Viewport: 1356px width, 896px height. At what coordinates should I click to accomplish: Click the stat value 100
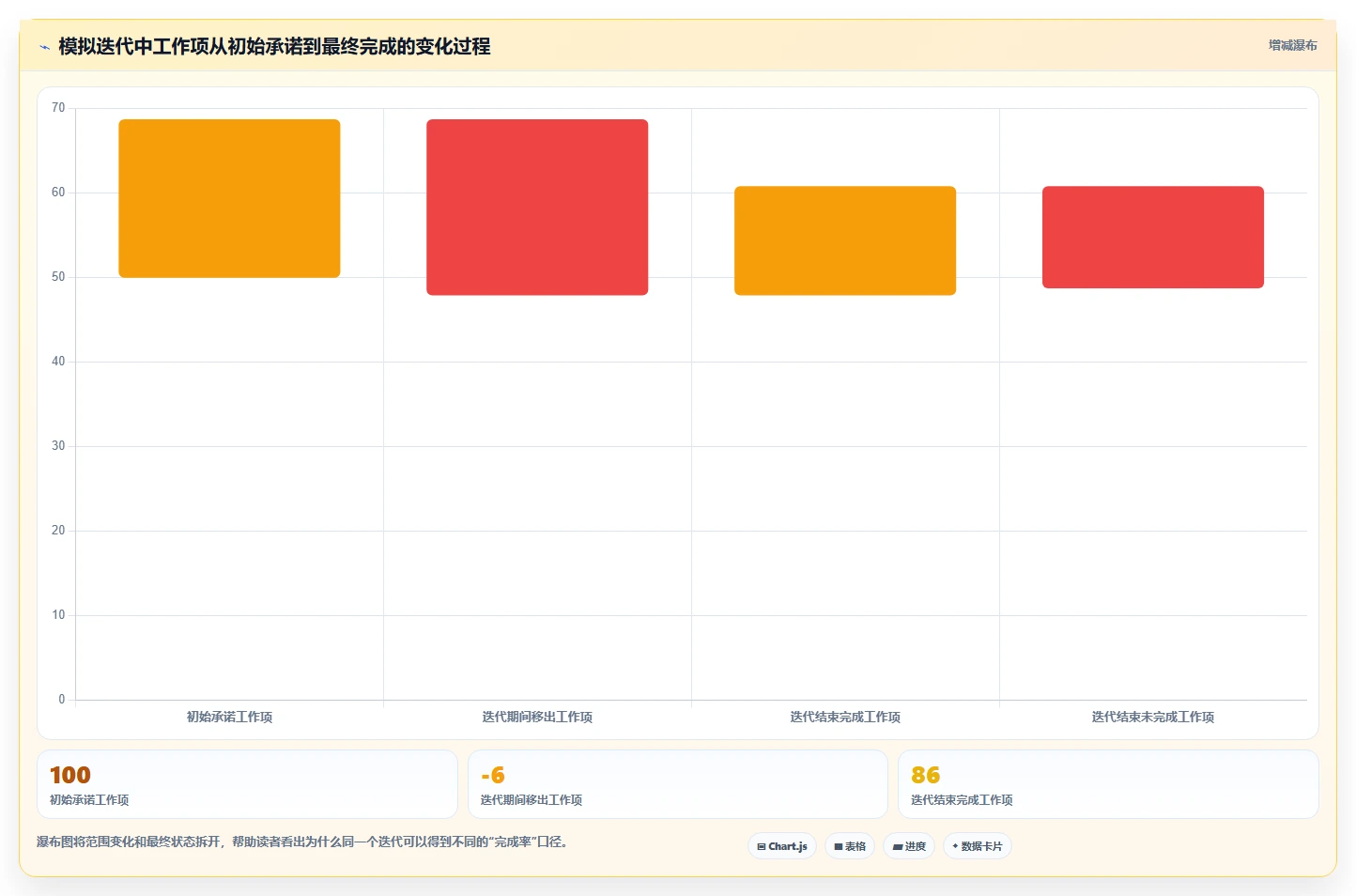(x=70, y=775)
